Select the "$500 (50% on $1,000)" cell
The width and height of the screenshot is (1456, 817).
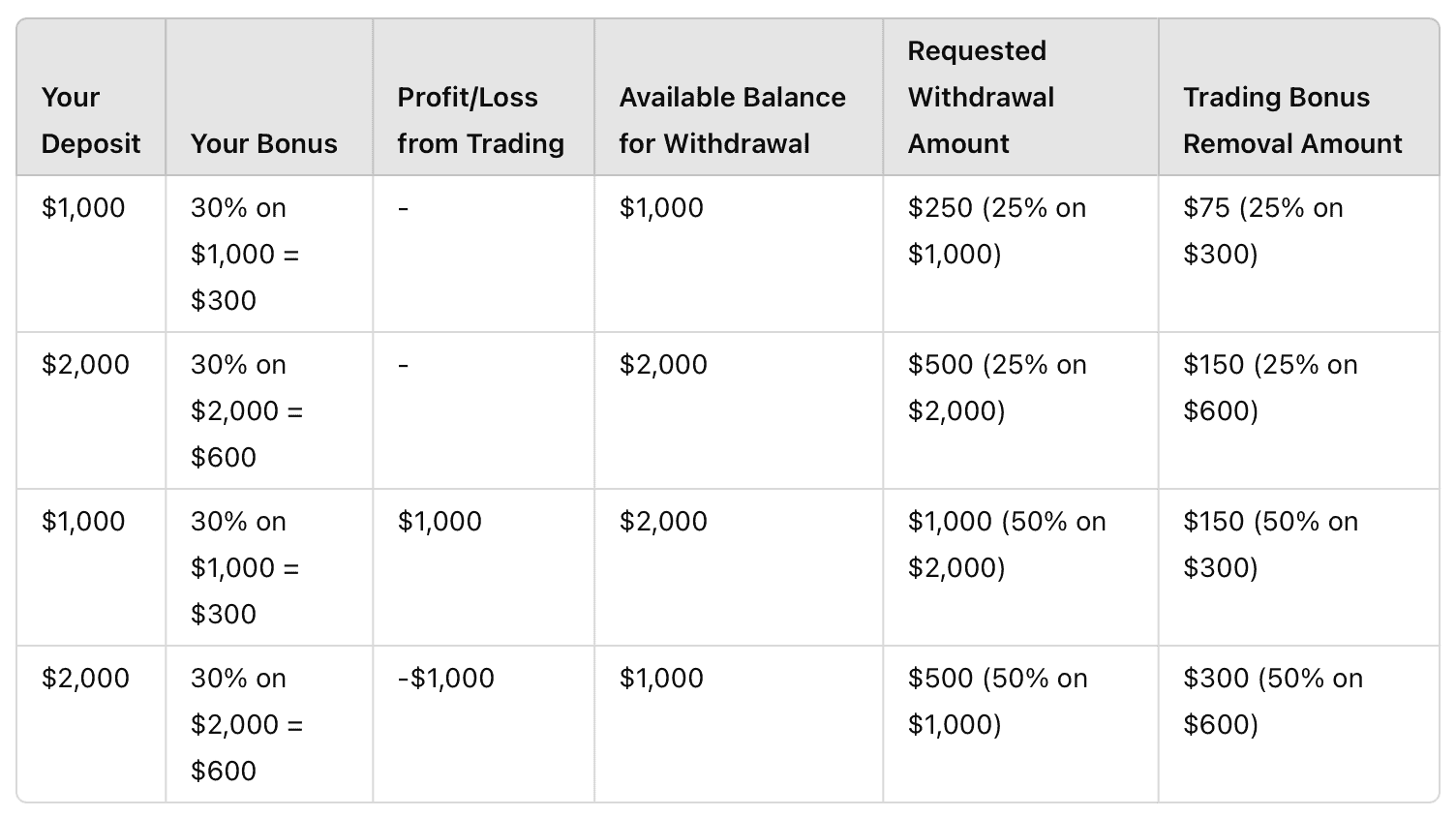click(x=997, y=701)
